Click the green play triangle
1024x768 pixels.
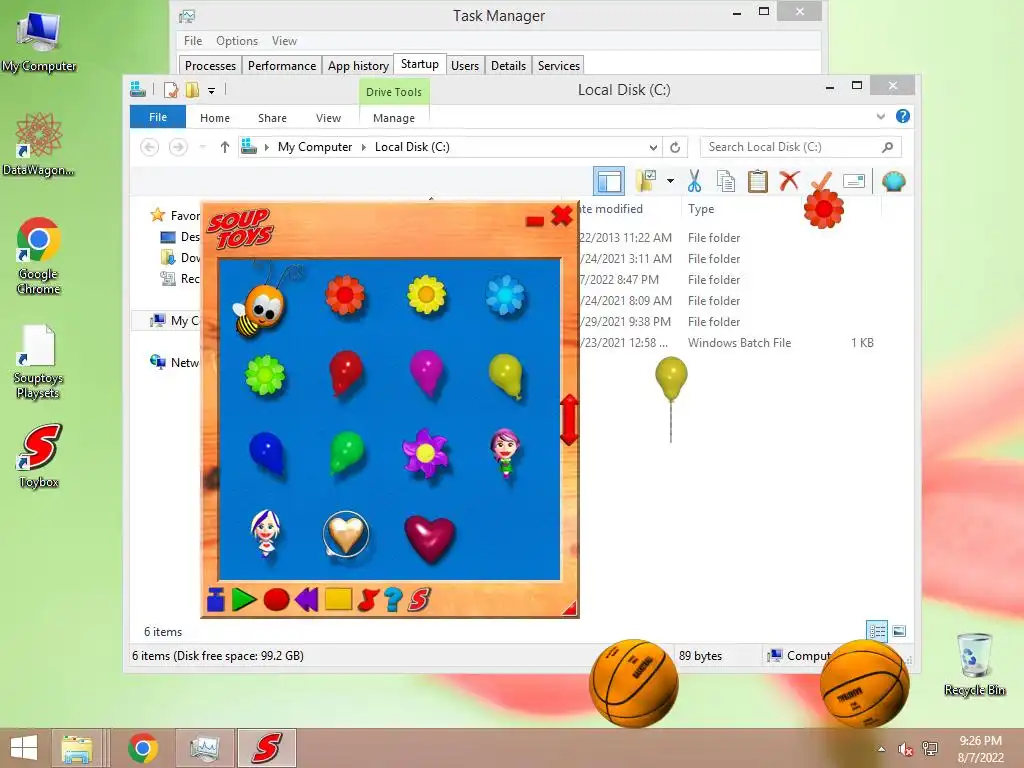244,600
